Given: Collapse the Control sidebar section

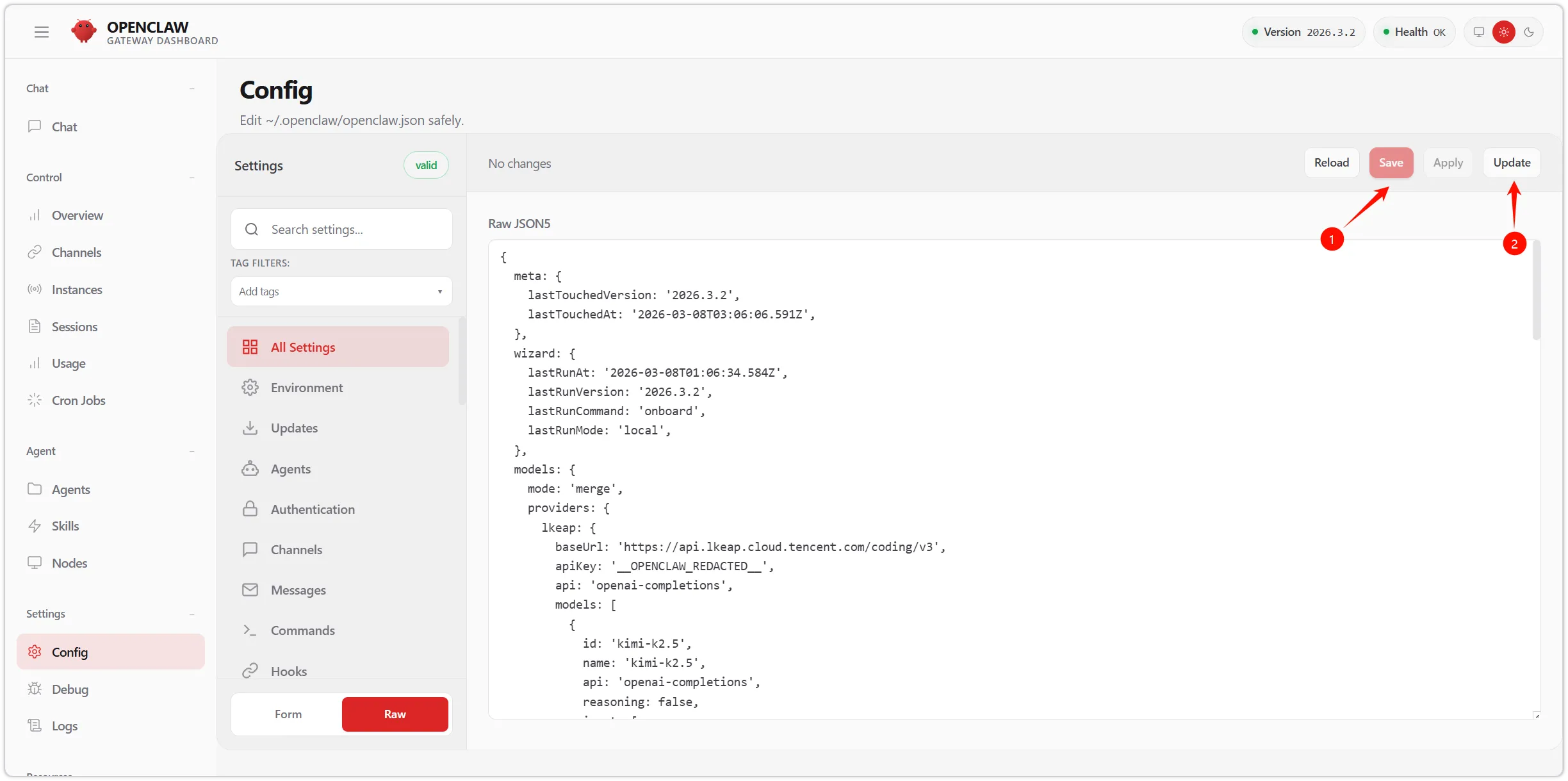Looking at the screenshot, I should point(192,177).
